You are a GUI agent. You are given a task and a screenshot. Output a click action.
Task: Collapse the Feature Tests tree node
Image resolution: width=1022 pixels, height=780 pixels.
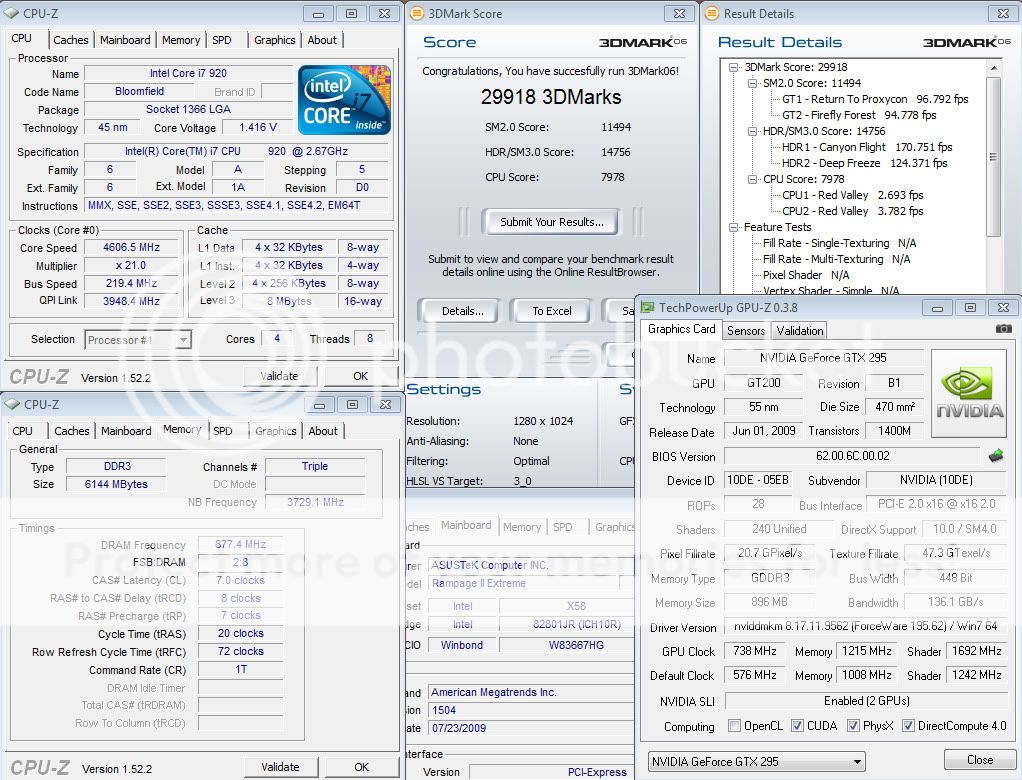(x=734, y=227)
